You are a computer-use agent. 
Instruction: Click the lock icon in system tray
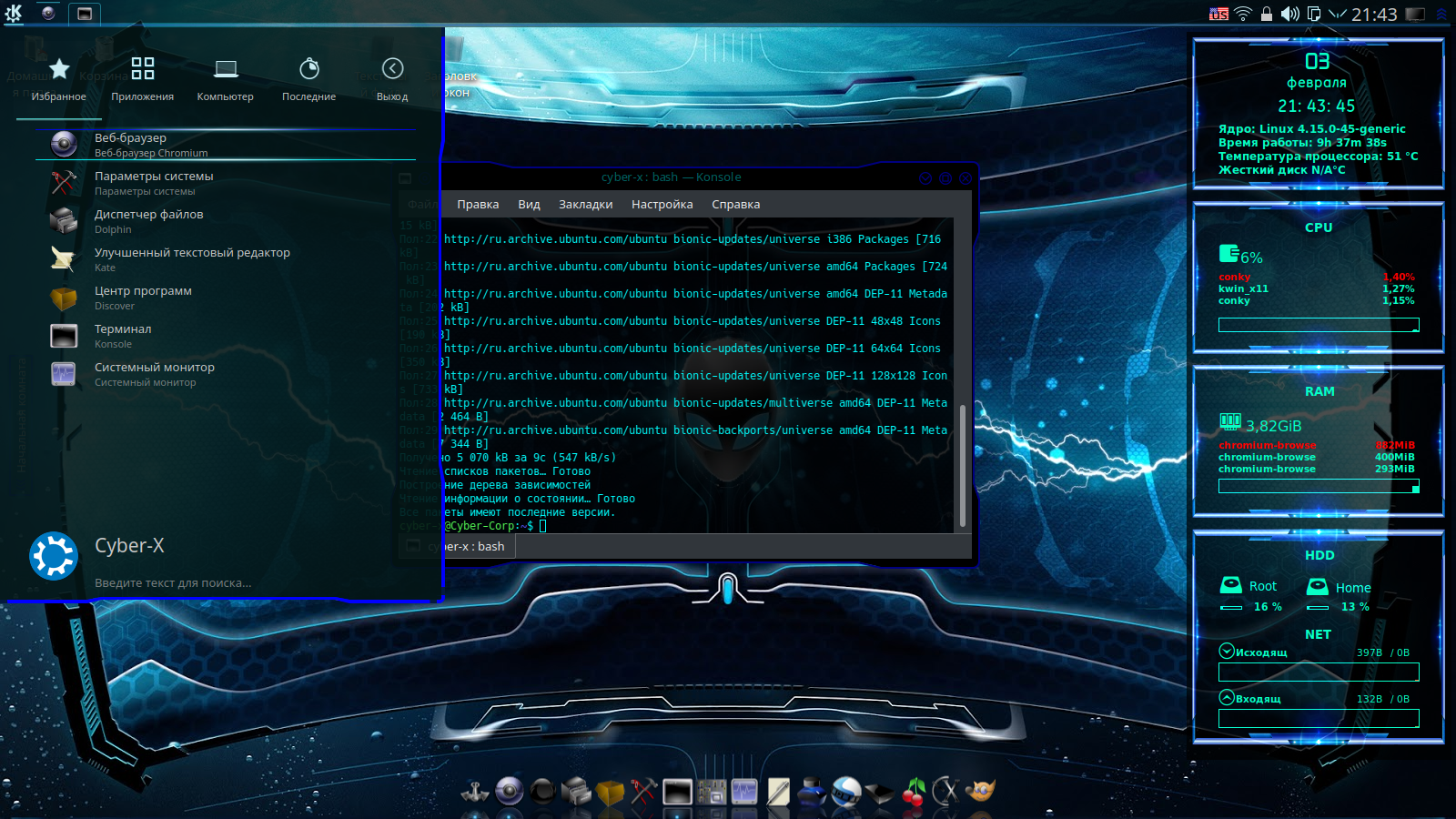coord(1266,14)
